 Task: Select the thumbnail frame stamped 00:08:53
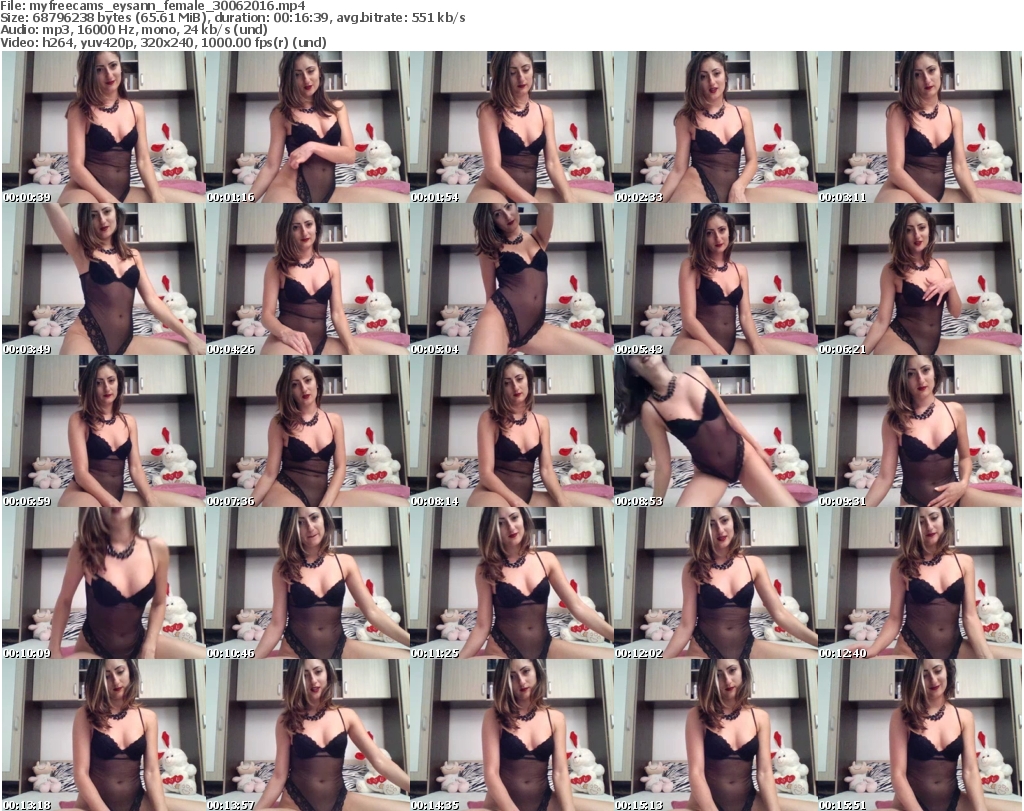coord(715,432)
